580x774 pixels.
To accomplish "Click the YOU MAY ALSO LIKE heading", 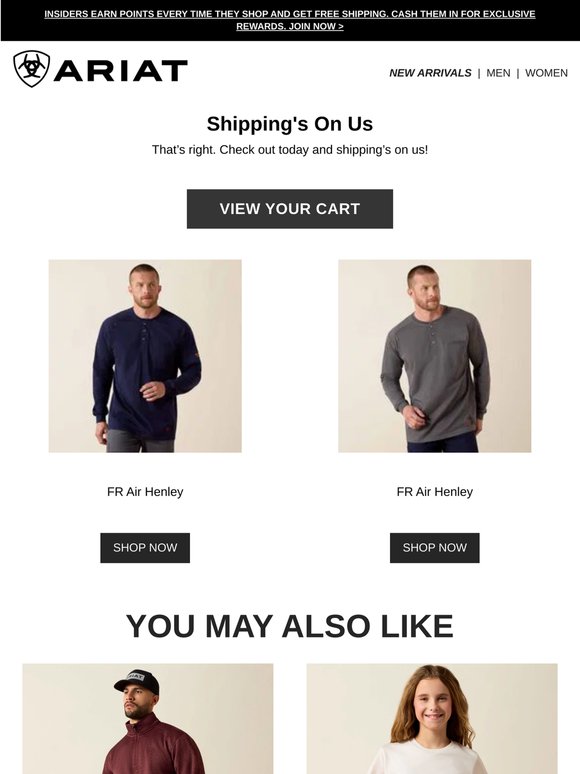I will (290, 626).
